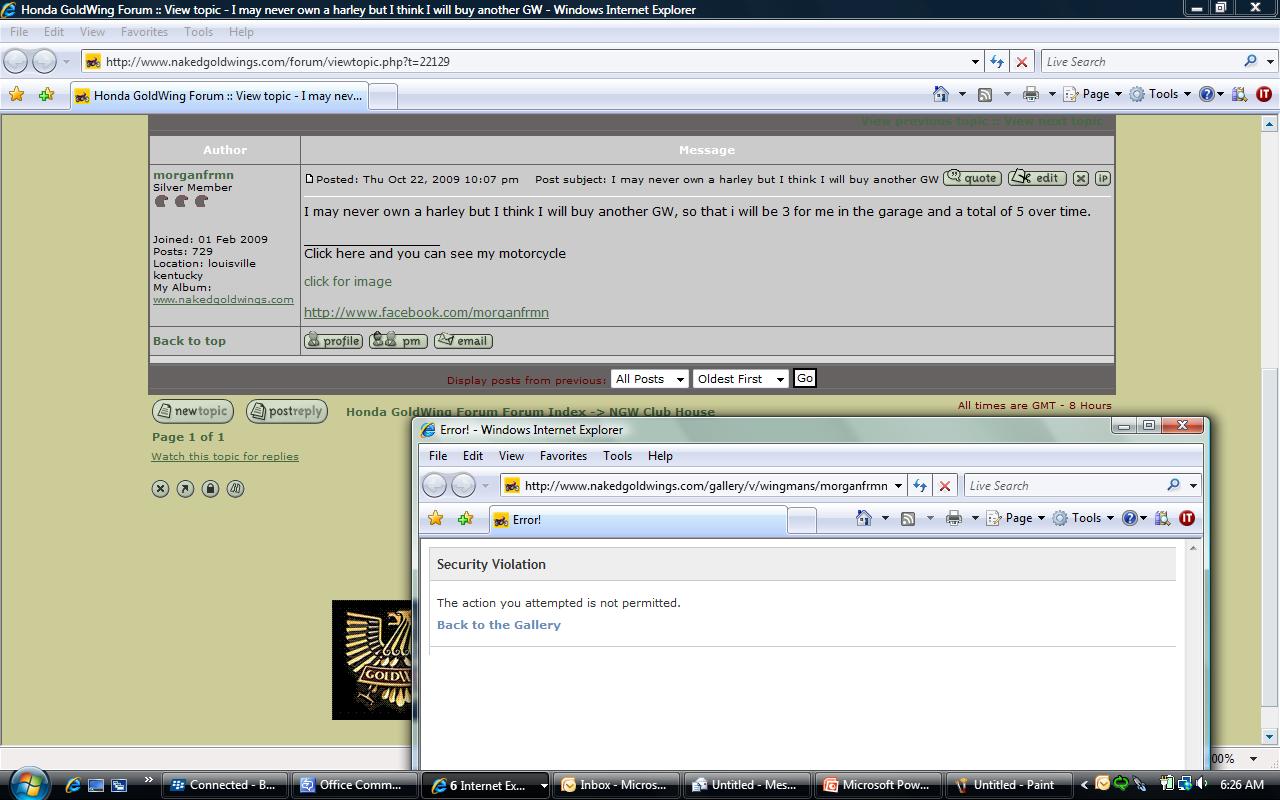Click postreply button
1280x800 pixels.
pos(287,411)
